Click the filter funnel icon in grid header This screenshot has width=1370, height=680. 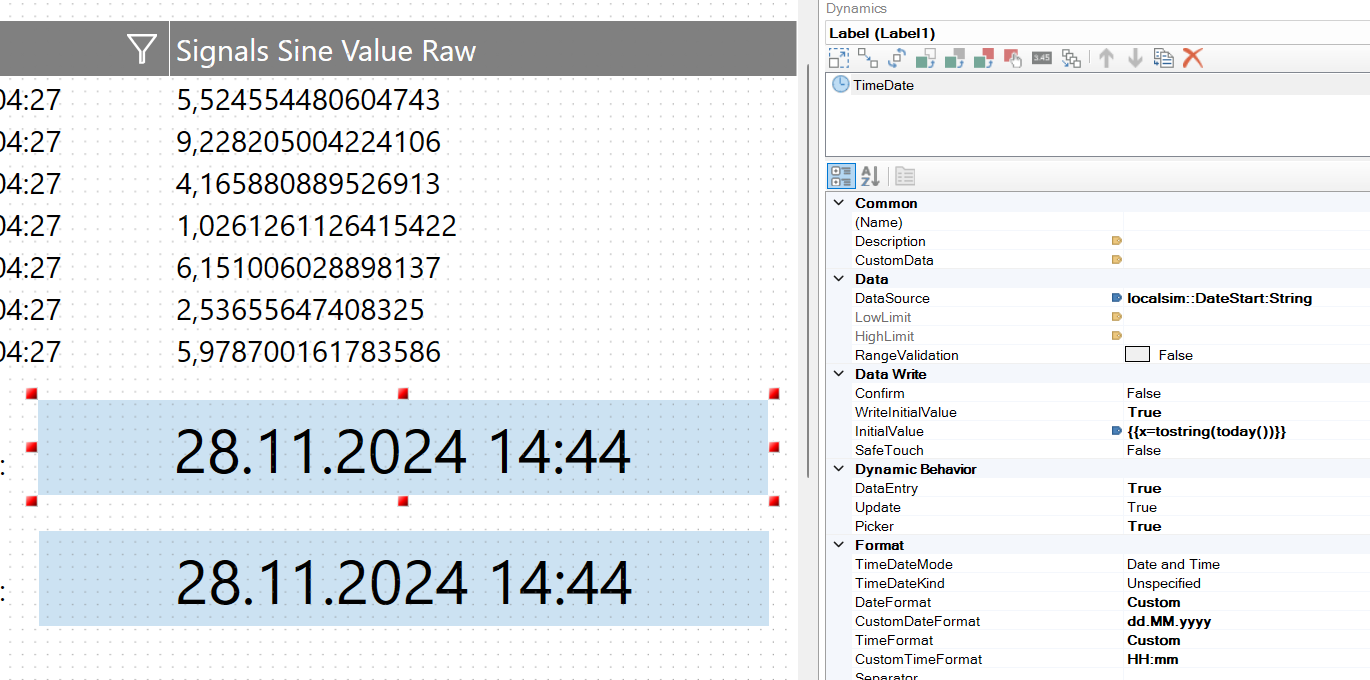coord(143,49)
